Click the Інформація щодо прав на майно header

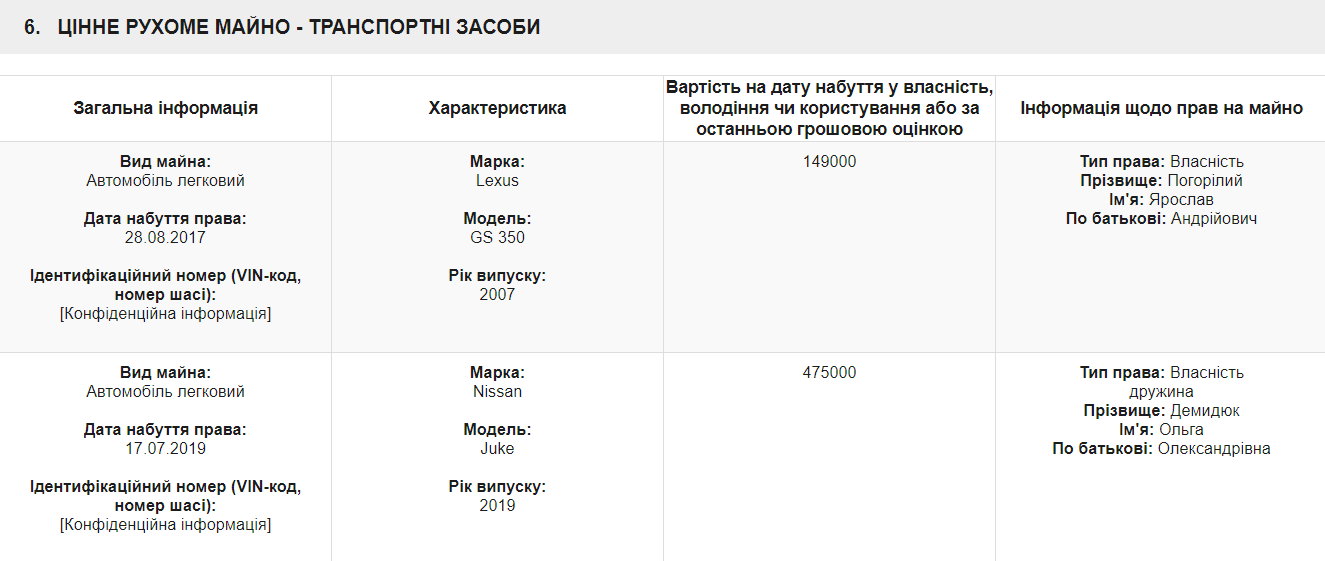pos(1161,108)
